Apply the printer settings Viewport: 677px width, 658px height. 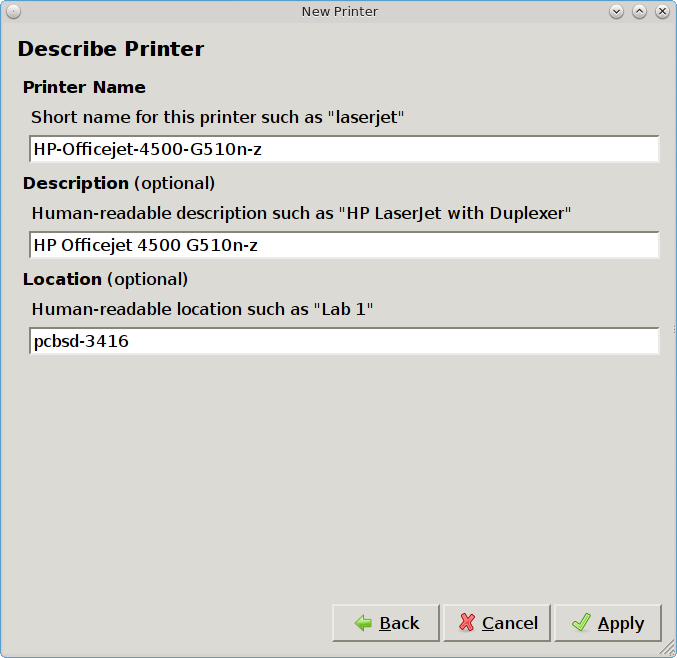tap(608, 623)
